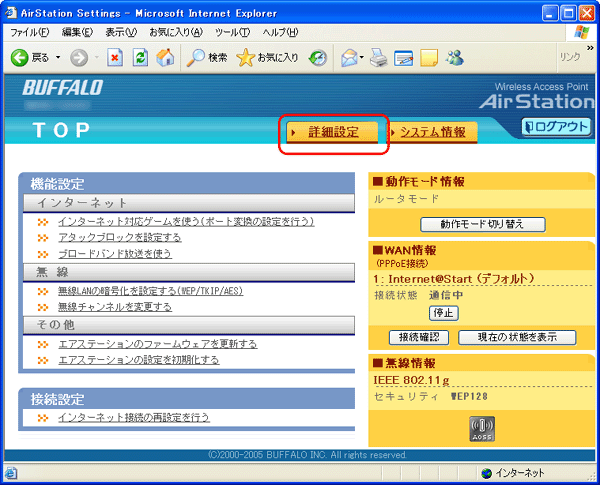
Task: Go to browser Home page icon
Action: (x=165, y=57)
